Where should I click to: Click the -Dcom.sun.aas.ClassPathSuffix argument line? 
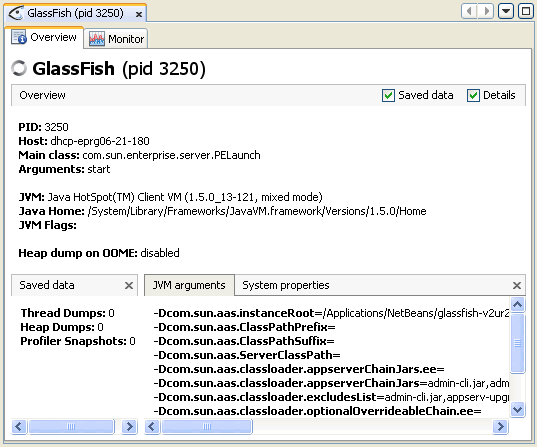[x=244, y=341]
